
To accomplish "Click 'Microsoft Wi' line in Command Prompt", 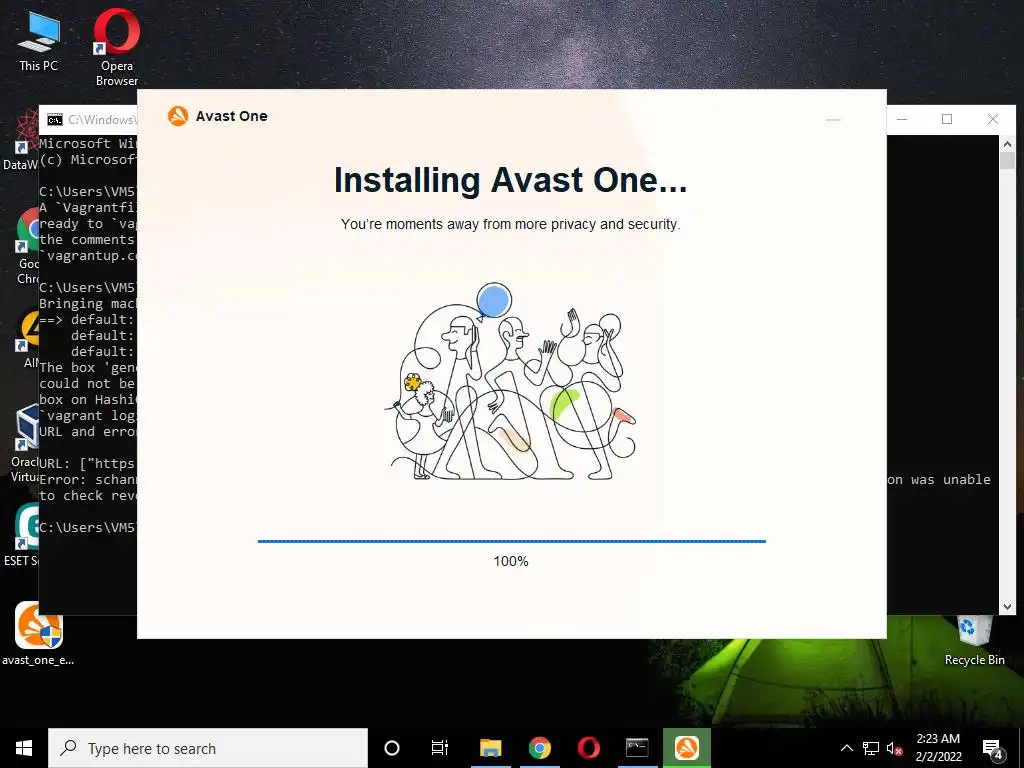I will (88, 143).
